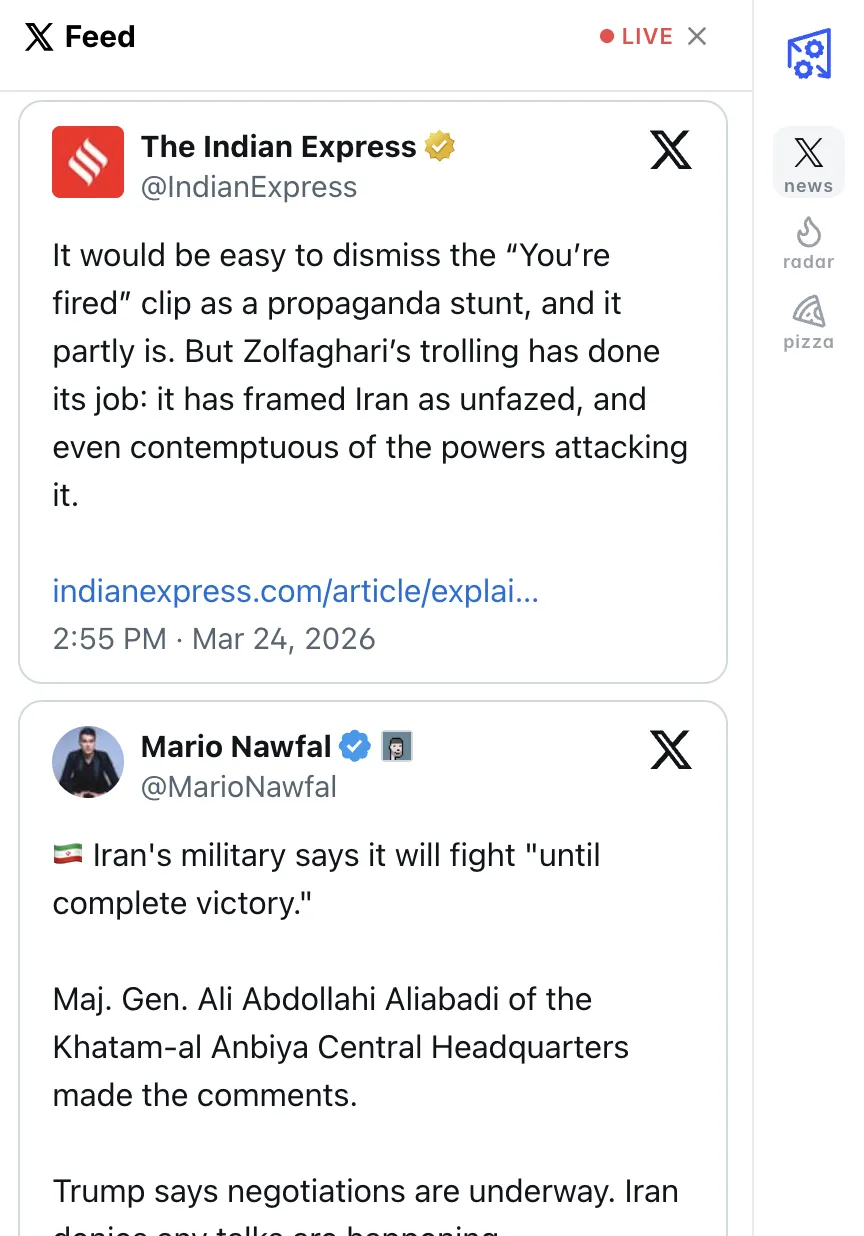The image size is (864, 1236).
Task: Open Indian Express tweet on X via logo
Action: tap(670, 150)
